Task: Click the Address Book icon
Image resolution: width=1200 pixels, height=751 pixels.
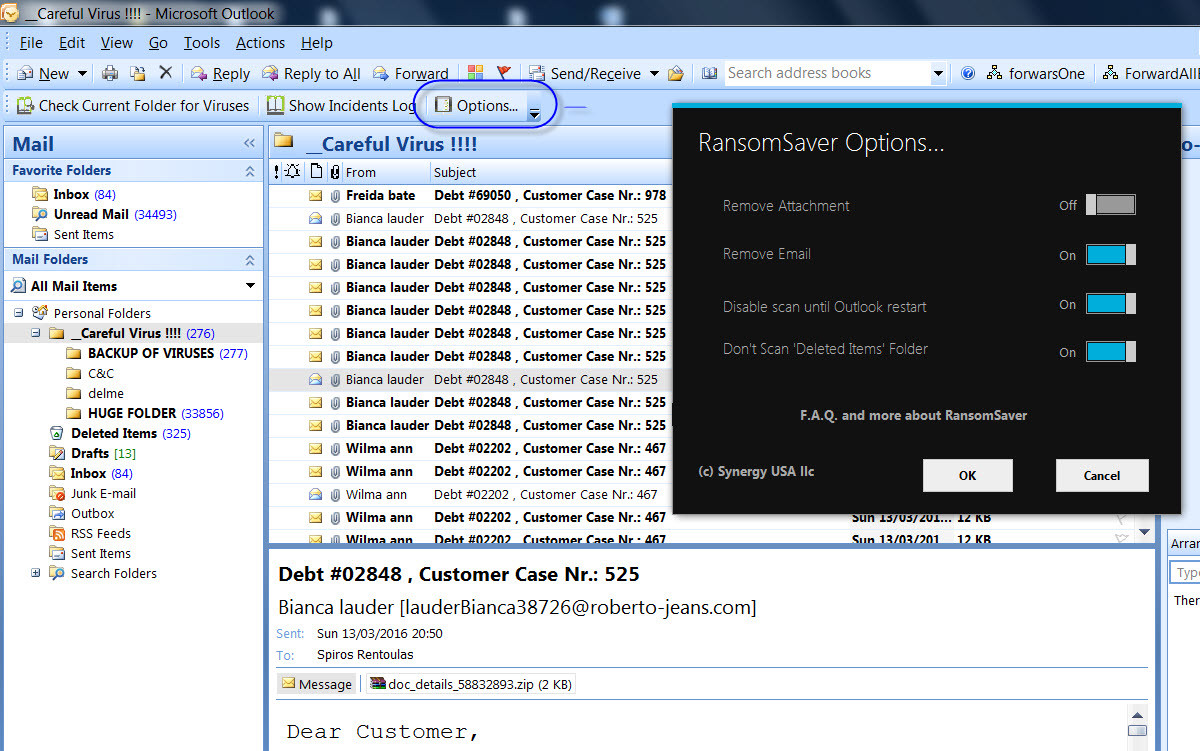Action: pos(709,73)
